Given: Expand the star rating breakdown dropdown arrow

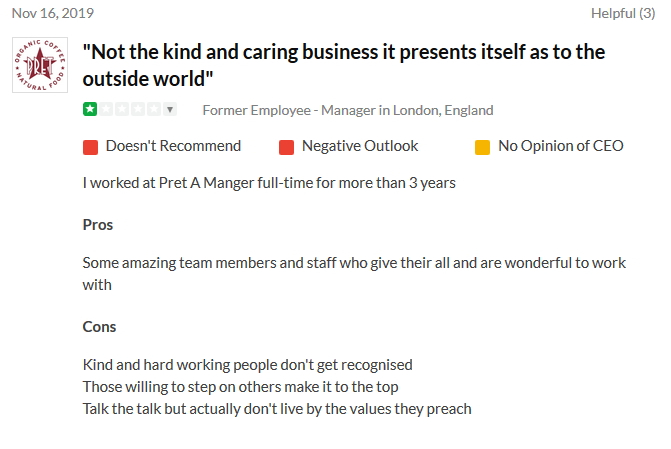Looking at the screenshot, I should pyautogui.click(x=170, y=109).
